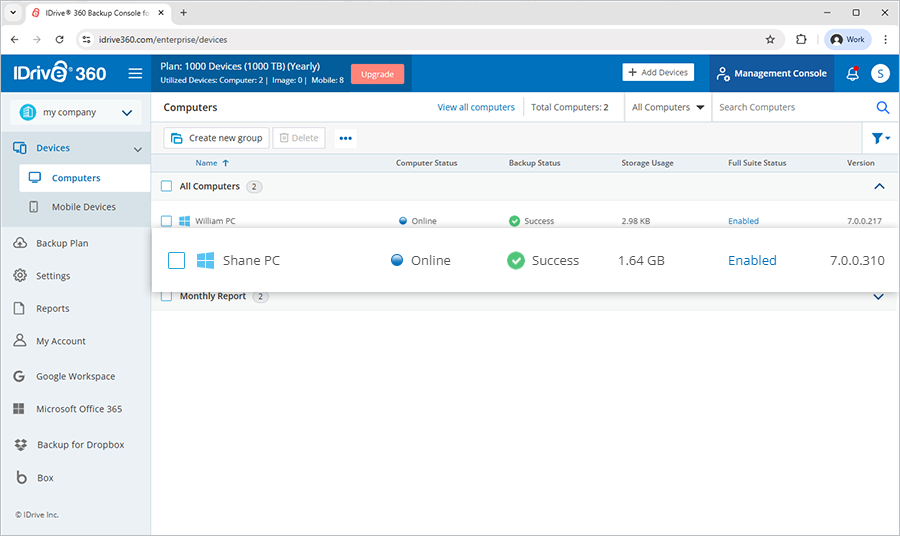Open the Work profile button
The height and width of the screenshot is (536, 900).
[x=848, y=40]
